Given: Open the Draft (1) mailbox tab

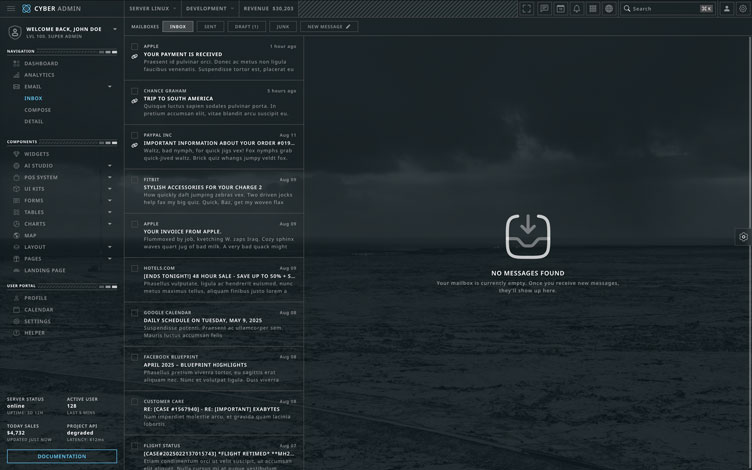Looking at the screenshot, I should tap(246, 27).
